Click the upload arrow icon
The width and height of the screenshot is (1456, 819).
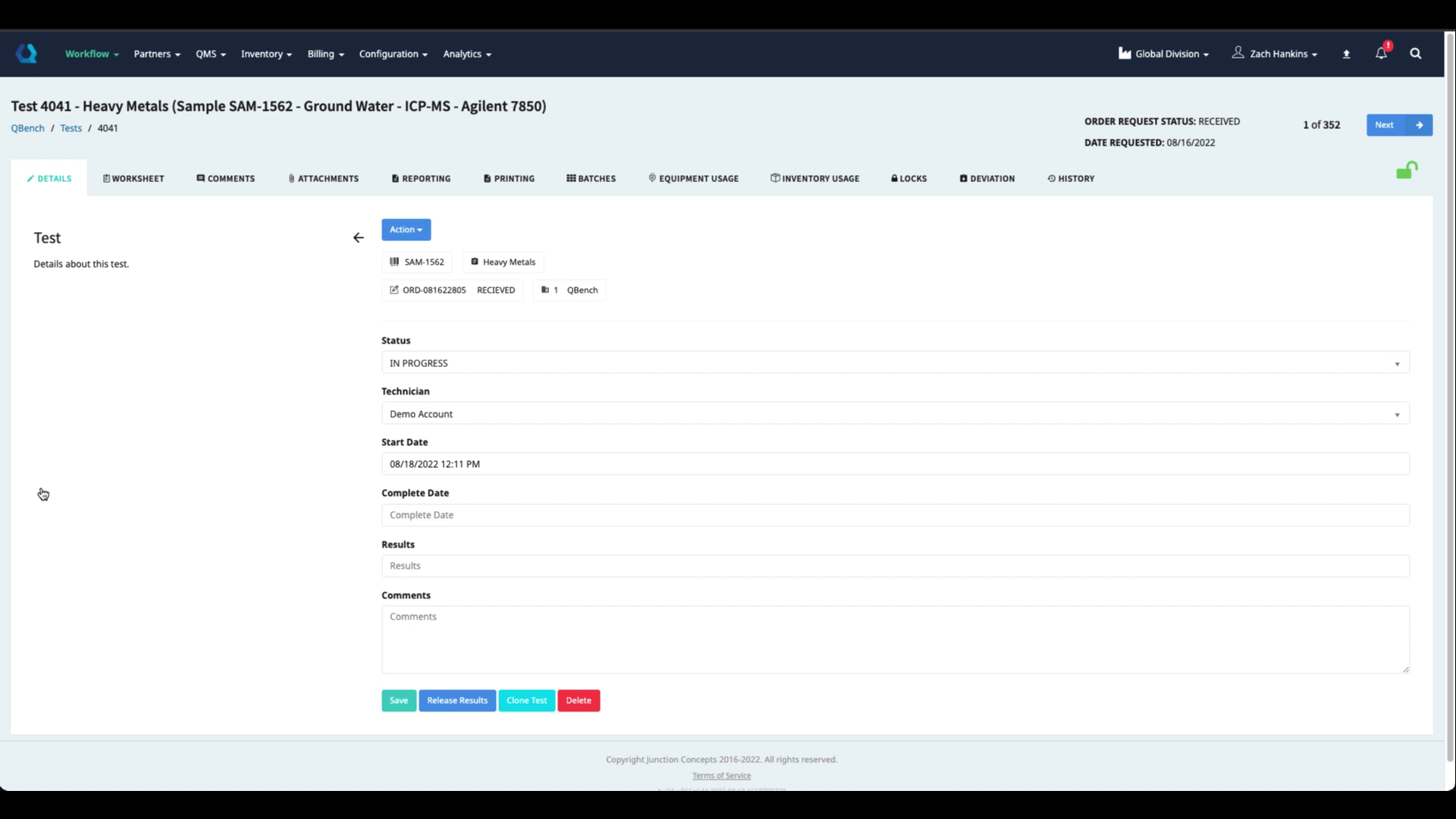[x=1346, y=54]
